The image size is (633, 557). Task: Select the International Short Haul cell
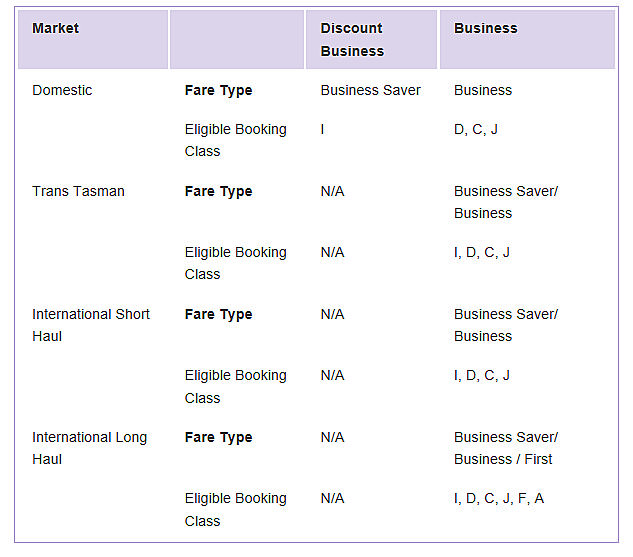[91, 325]
